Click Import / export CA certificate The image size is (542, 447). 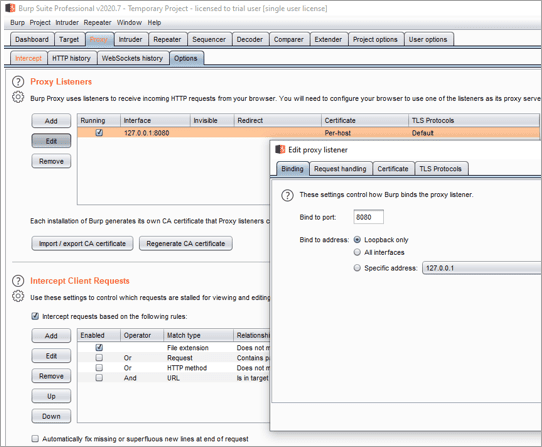(x=82, y=243)
